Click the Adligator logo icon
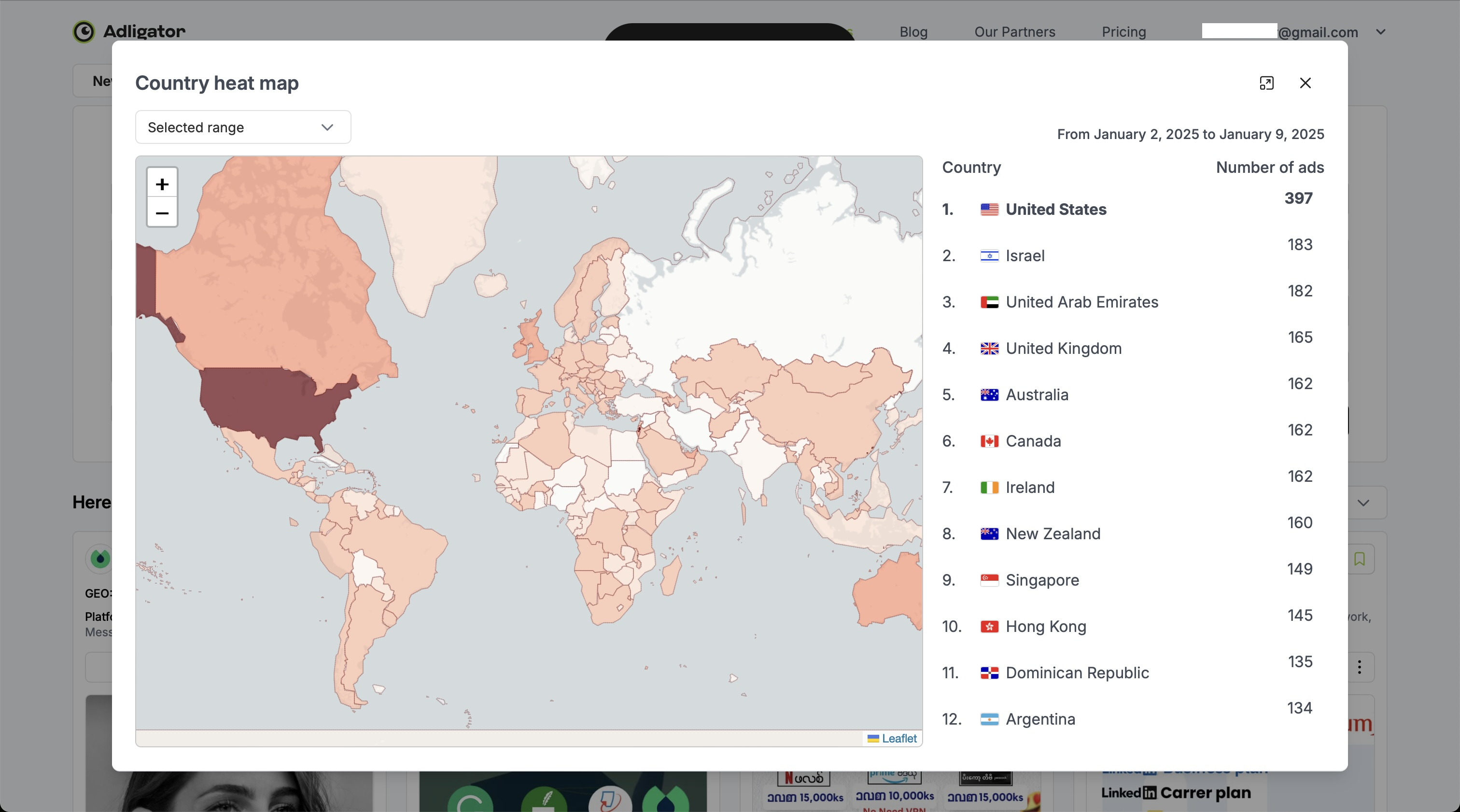 click(x=84, y=32)
